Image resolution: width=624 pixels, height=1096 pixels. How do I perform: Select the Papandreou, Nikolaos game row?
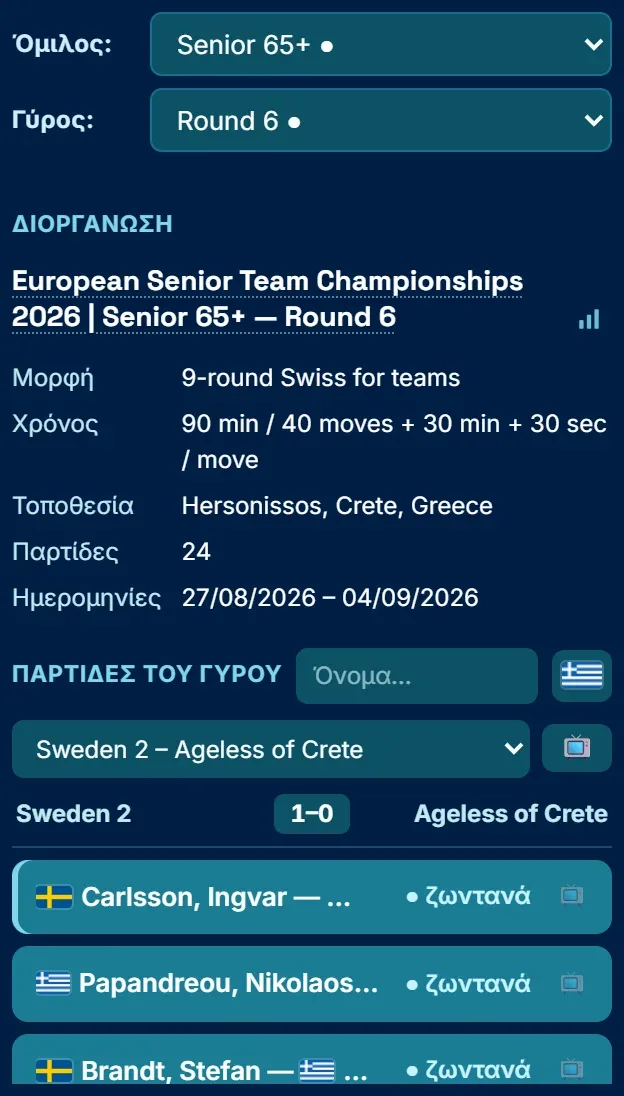pyautogui.click(x=312, y=983)
